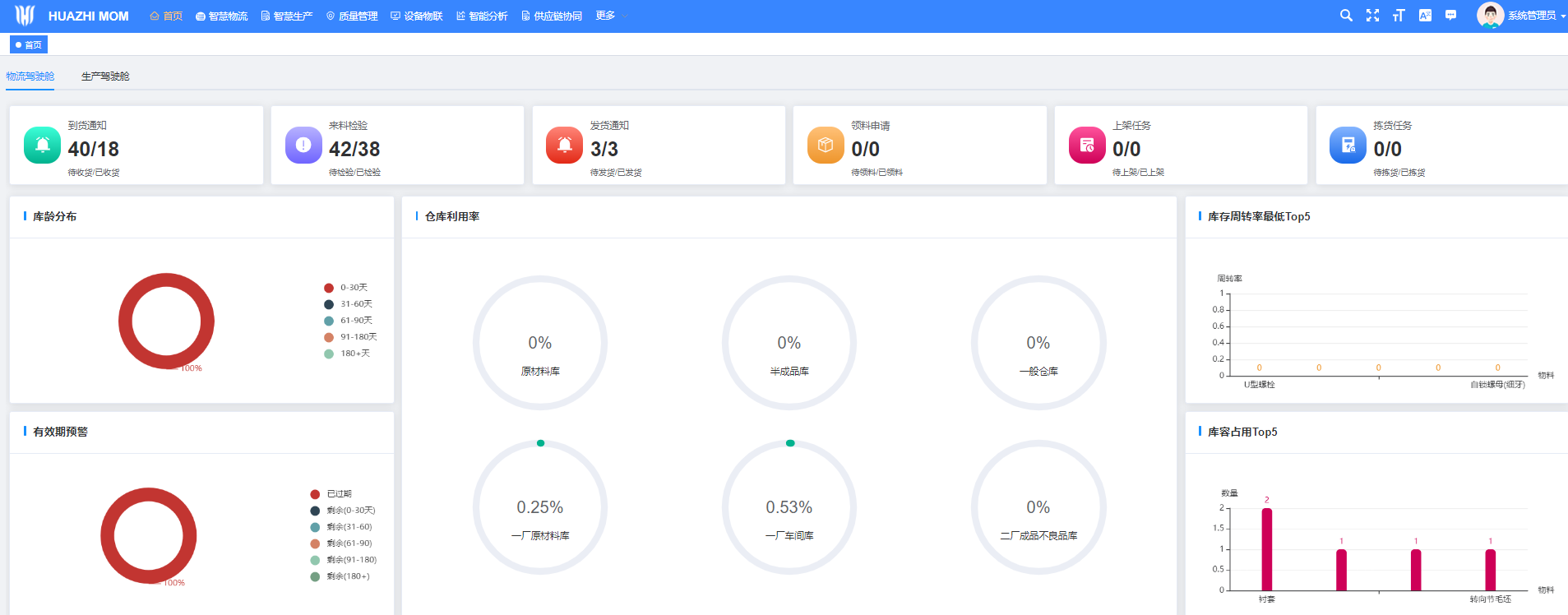This screenshot has width=1568, height=615.
Task: Open the font size adjustment icon
Action: (1399, 16)
